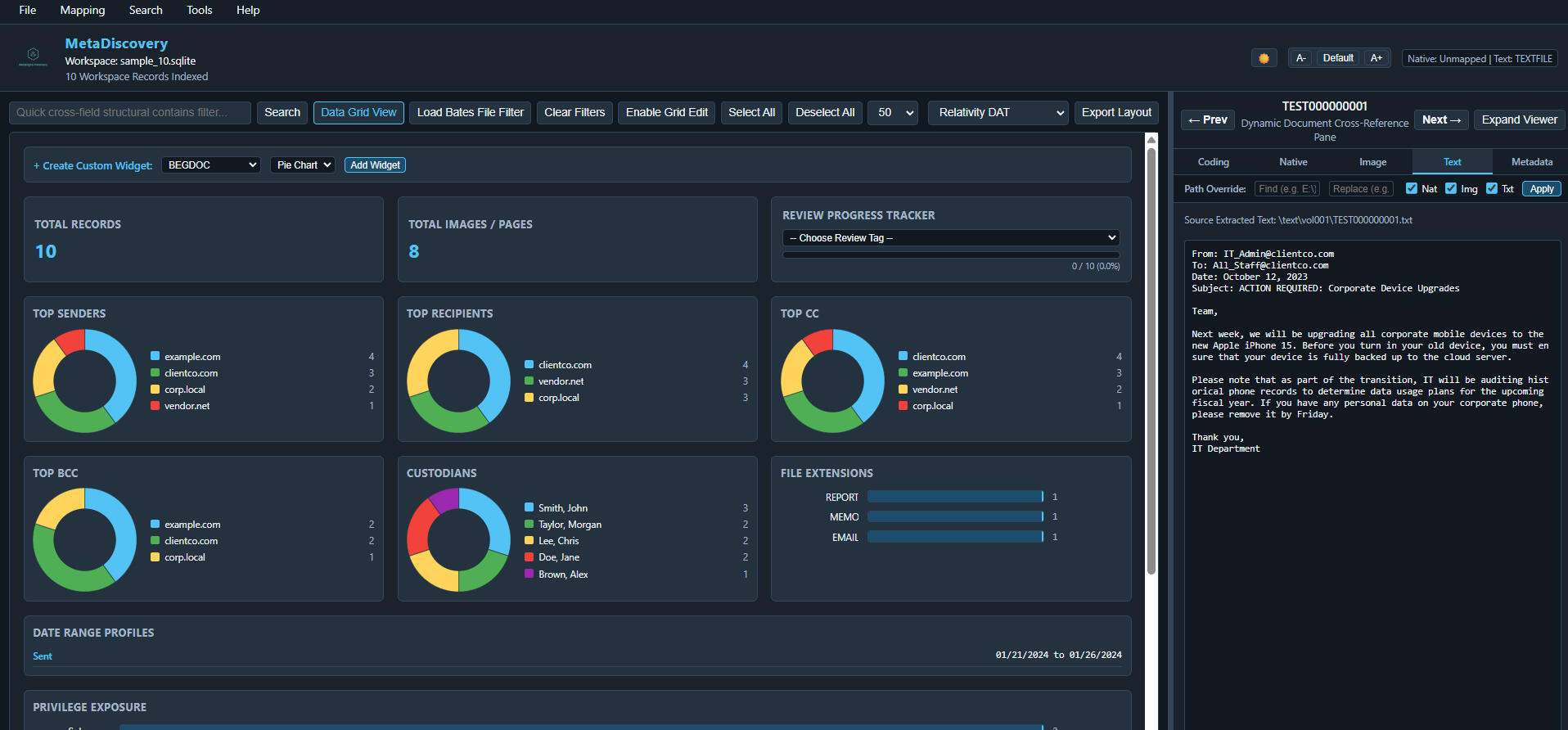Viewport: 1568px width, 730px height.
Task: Open the page size 50 dropdown
Action: tap(893, 112)
